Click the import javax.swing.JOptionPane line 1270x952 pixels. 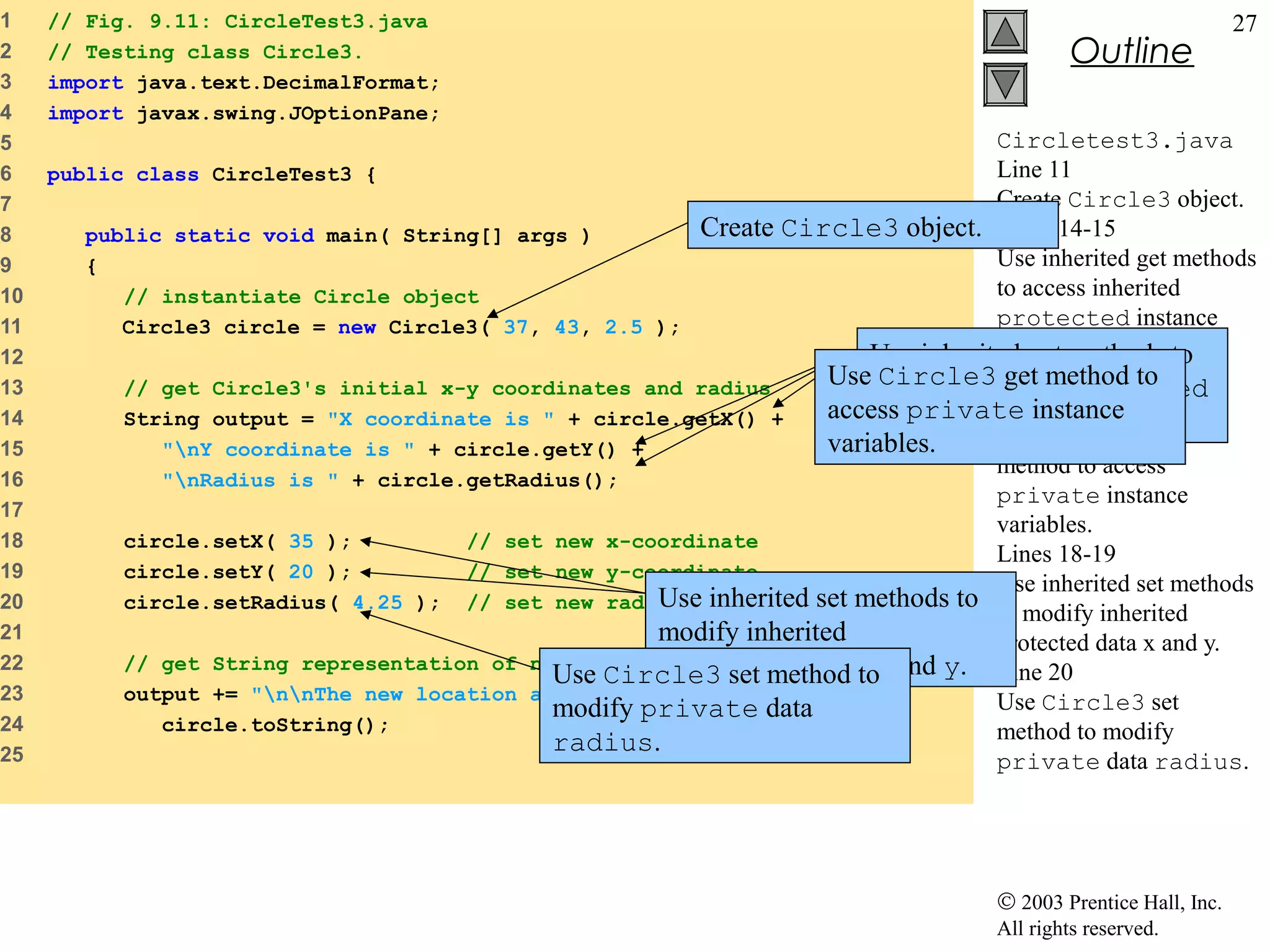click(x=243, y=113)
